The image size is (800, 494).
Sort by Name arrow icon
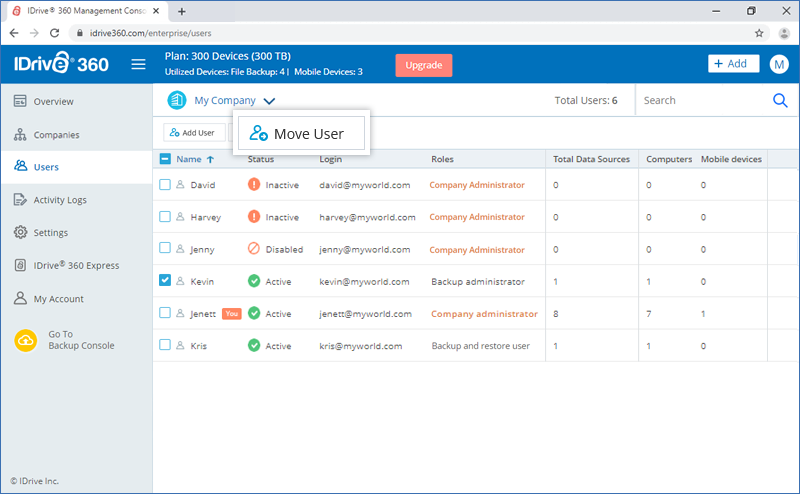click(x=210, y=159)
